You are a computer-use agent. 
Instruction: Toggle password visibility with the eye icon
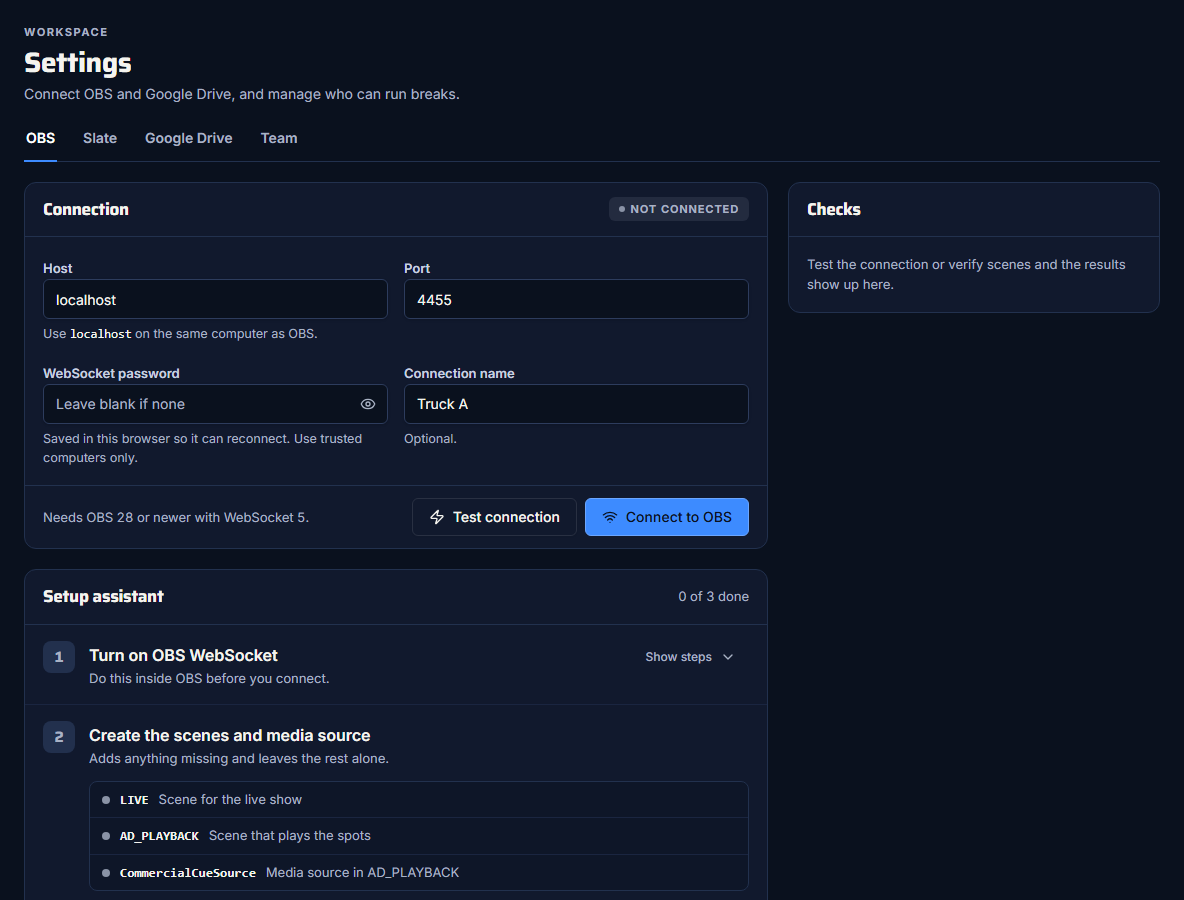368,404
